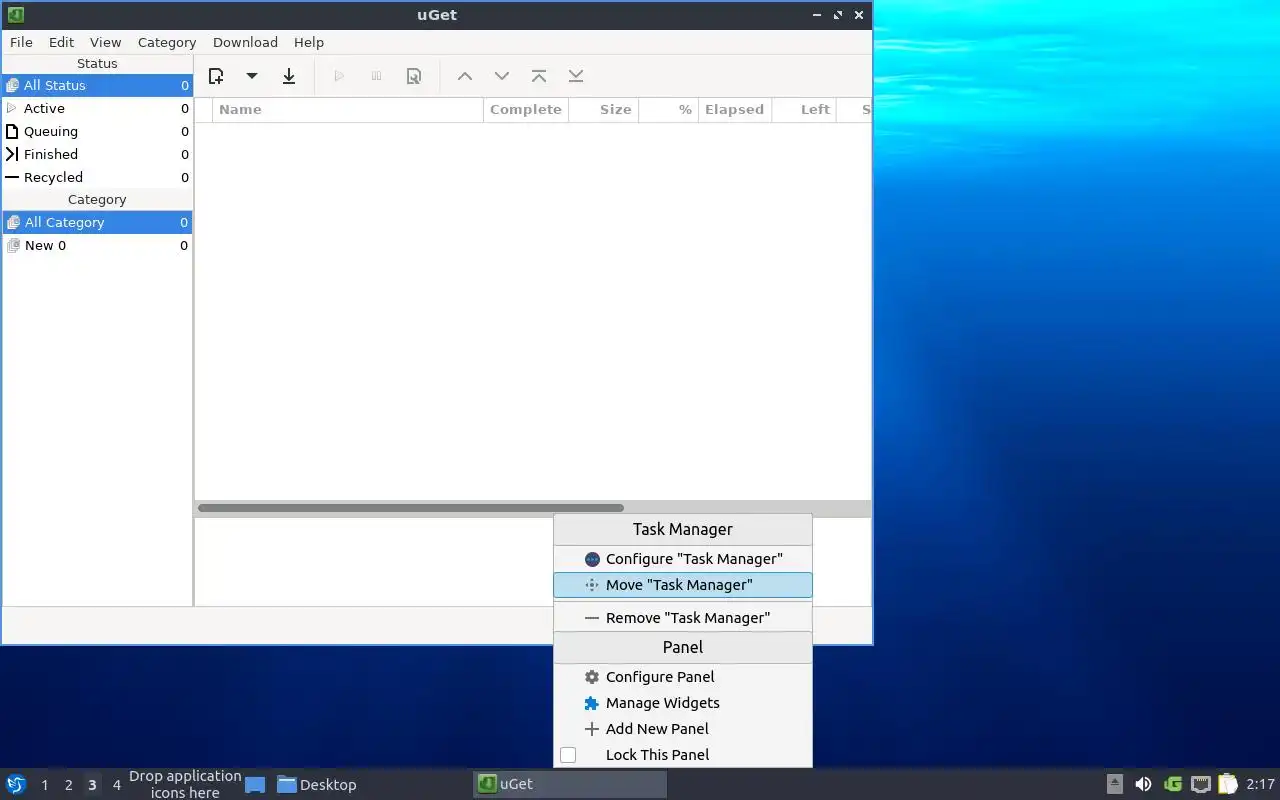This screenshot has height=800, width=1280.
Task: Click the Save/download arrow toolbar icon
Action: (x=289, y=76)
